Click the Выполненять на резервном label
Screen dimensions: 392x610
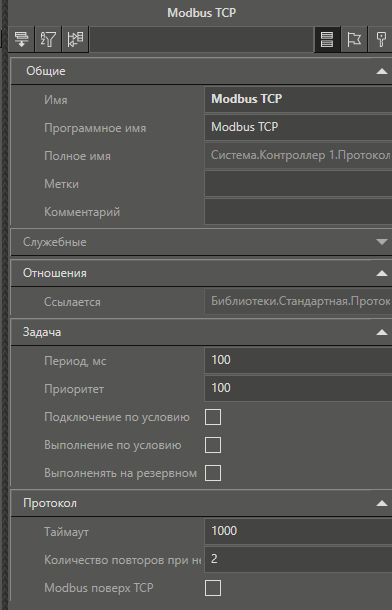pos(121,473)
